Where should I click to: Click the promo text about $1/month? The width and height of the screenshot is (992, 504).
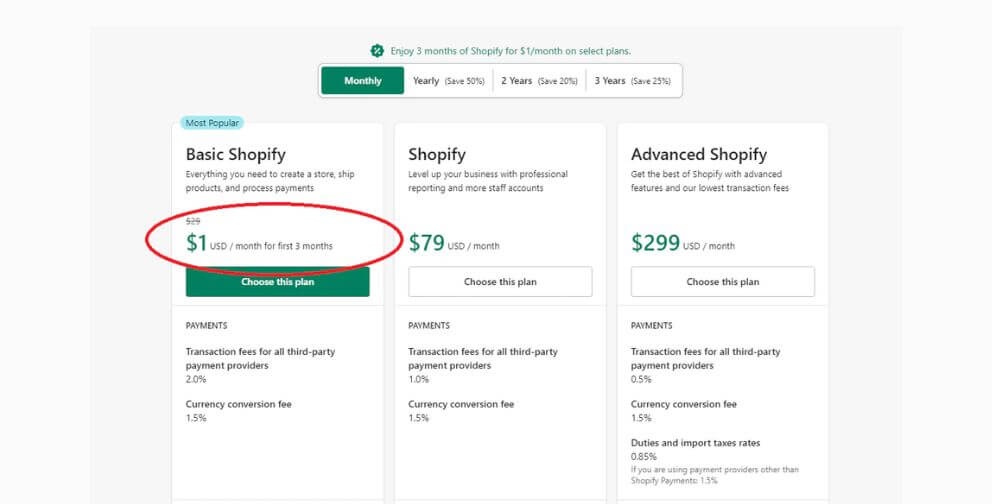click(511, 51)
